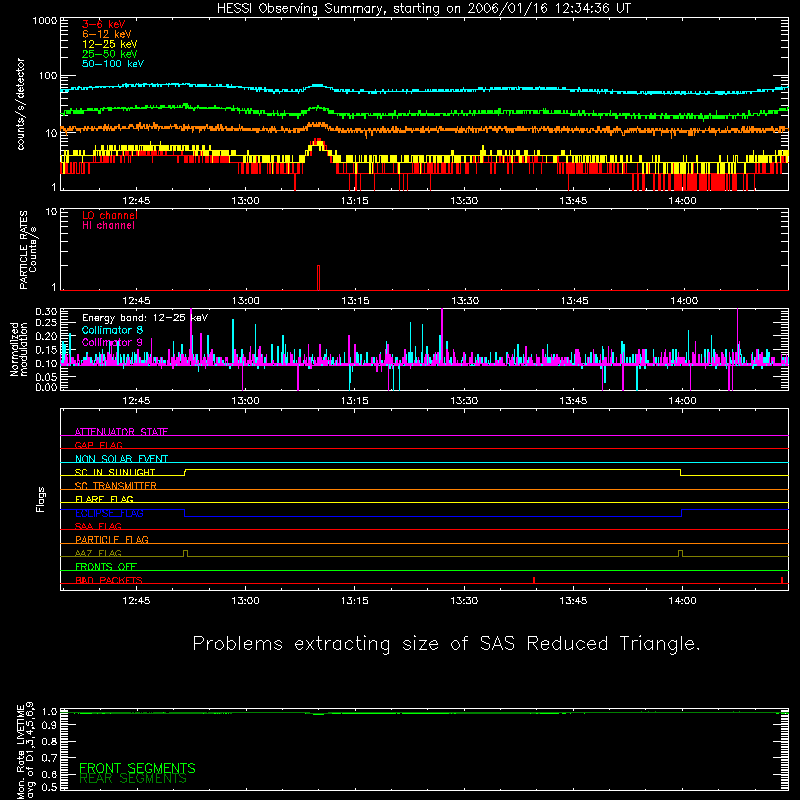The width and height of the screenshot is (800, 800).
Task: Click the SAA FLAG label
Action: pos(98,526)
